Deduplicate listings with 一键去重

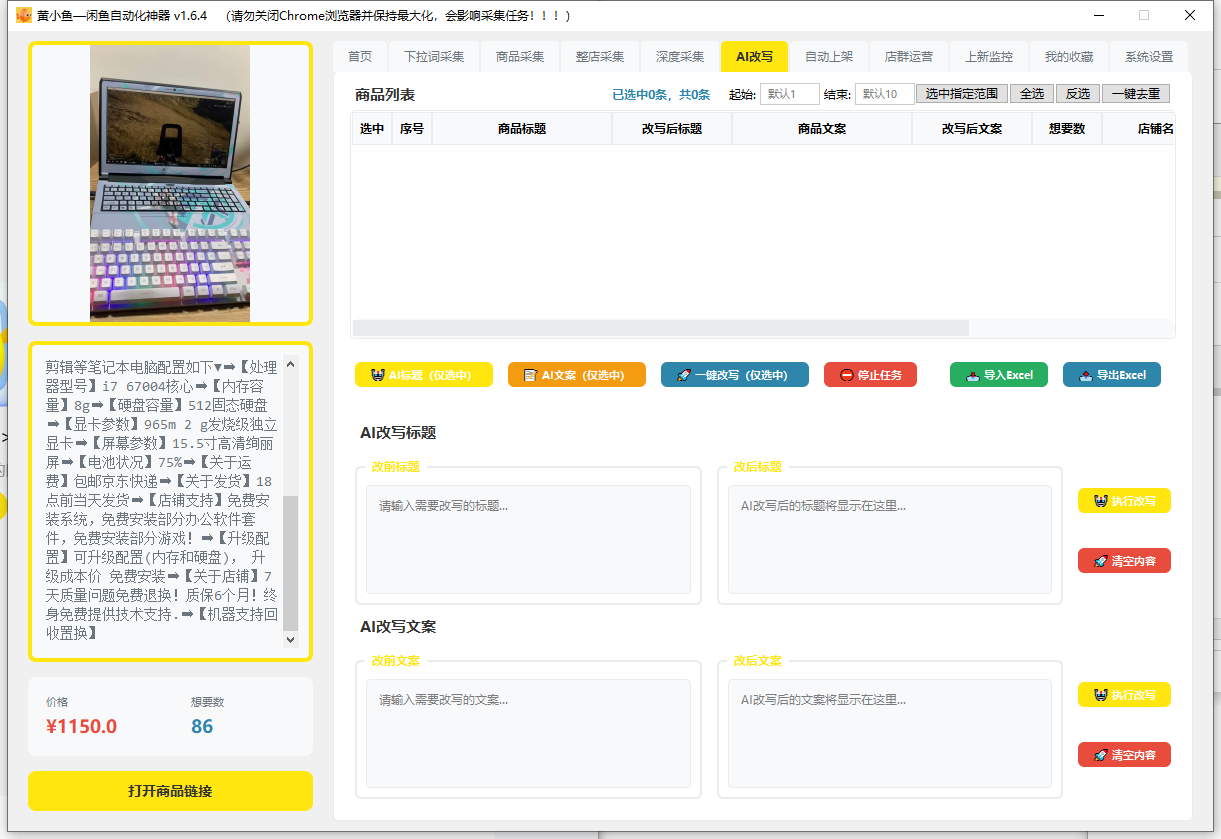[x=1135, y=93]
